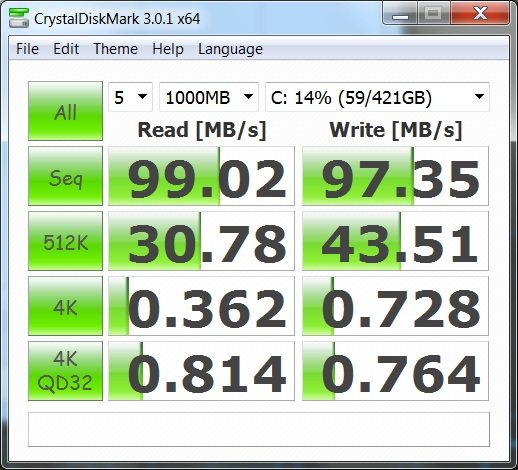Select the 4K write result 0.728

tap(395, 306)
